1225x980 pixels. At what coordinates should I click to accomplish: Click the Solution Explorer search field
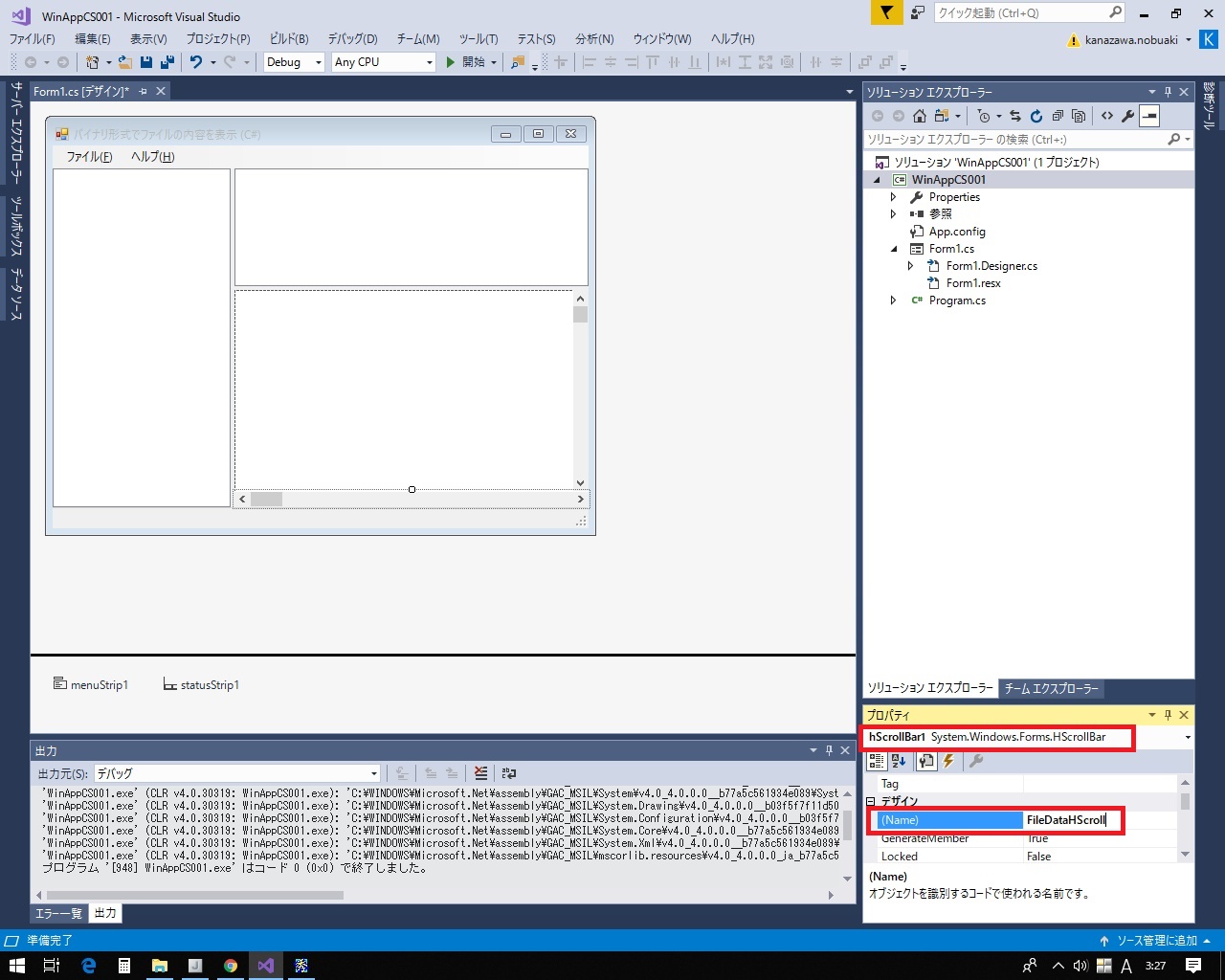click(x=1014, y=140)
